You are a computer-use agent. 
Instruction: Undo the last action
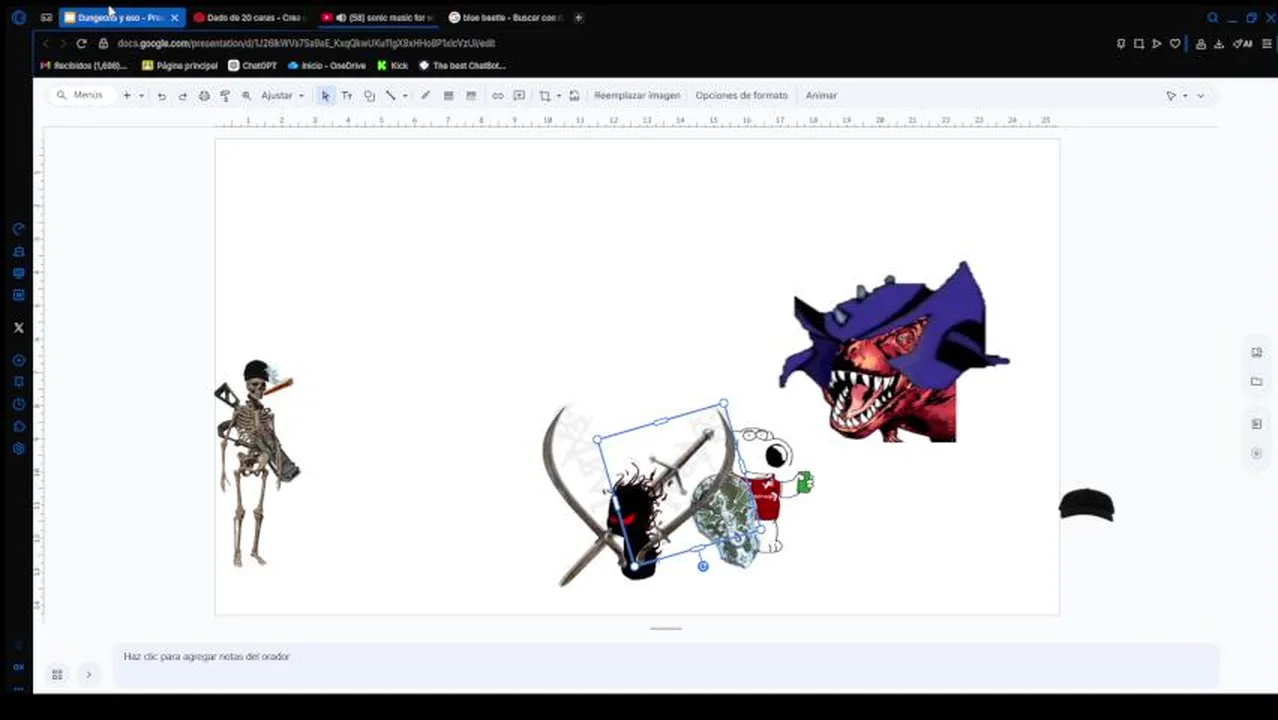[161, 96]
